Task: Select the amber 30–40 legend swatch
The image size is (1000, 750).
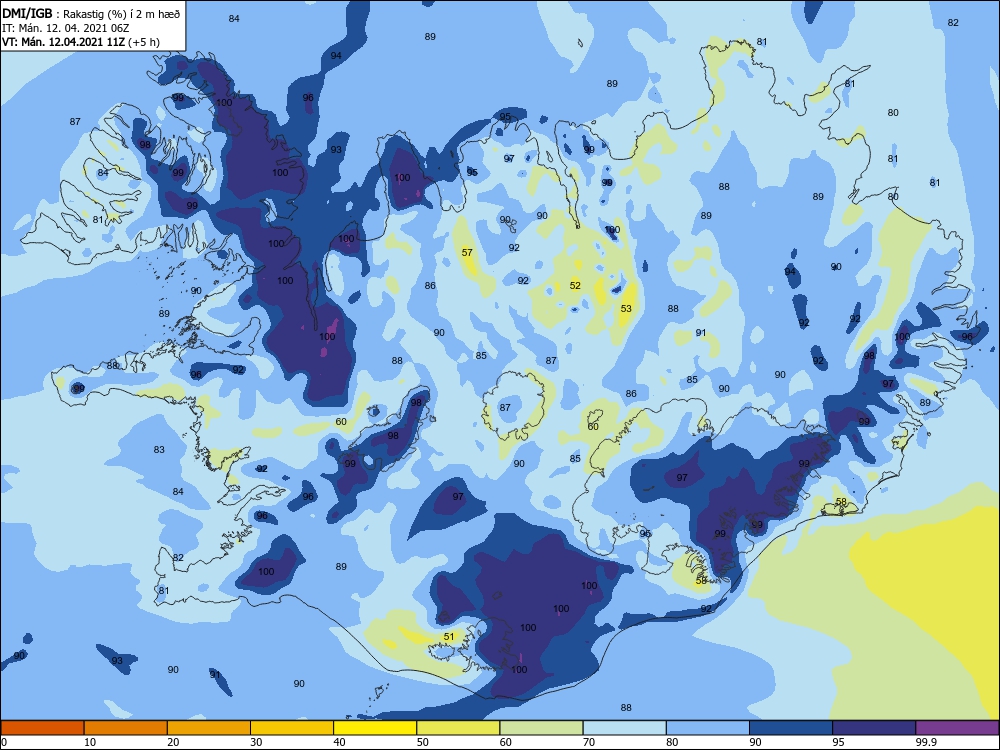Action: point(292,728)
